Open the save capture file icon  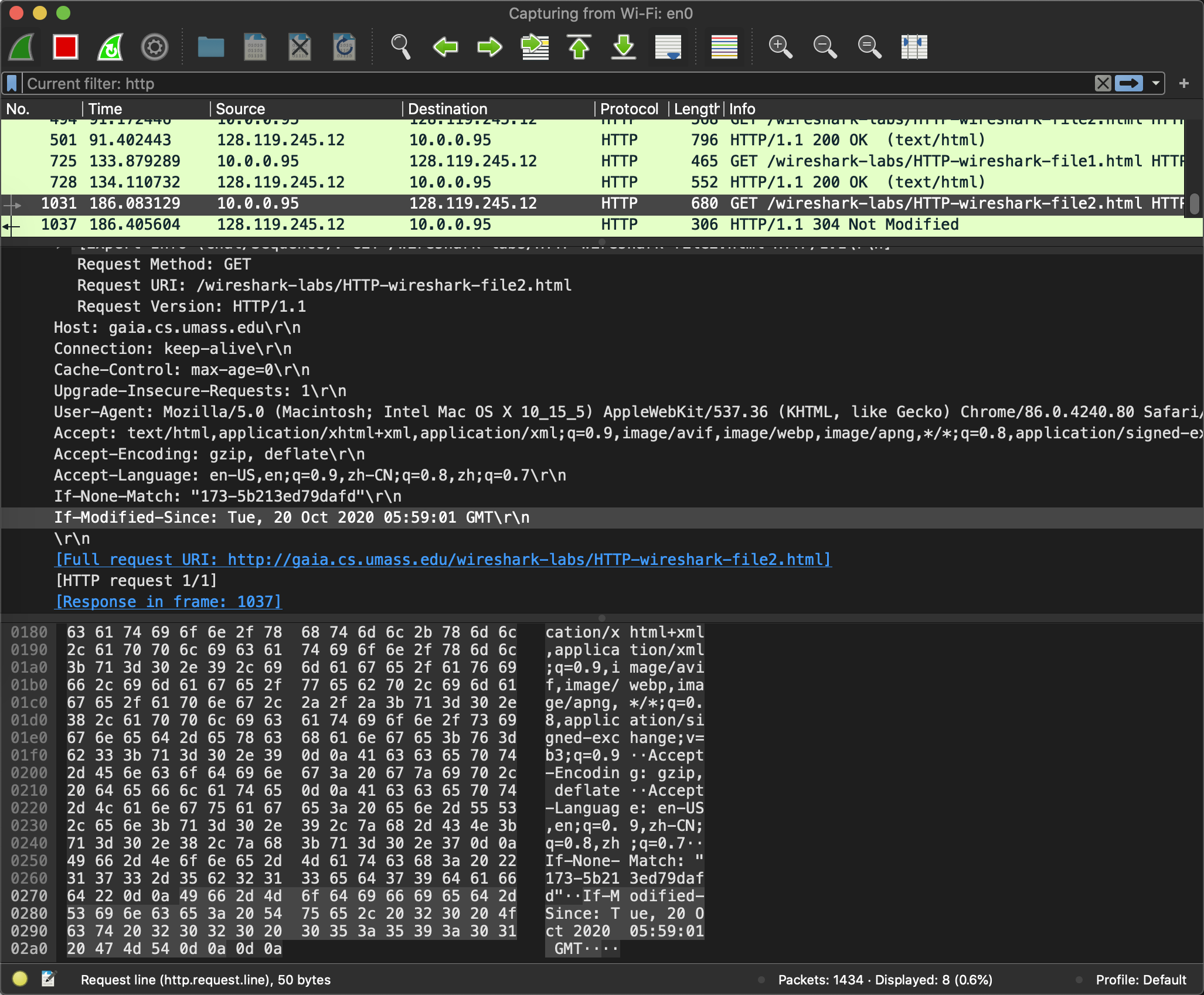(x=255, y=47)
